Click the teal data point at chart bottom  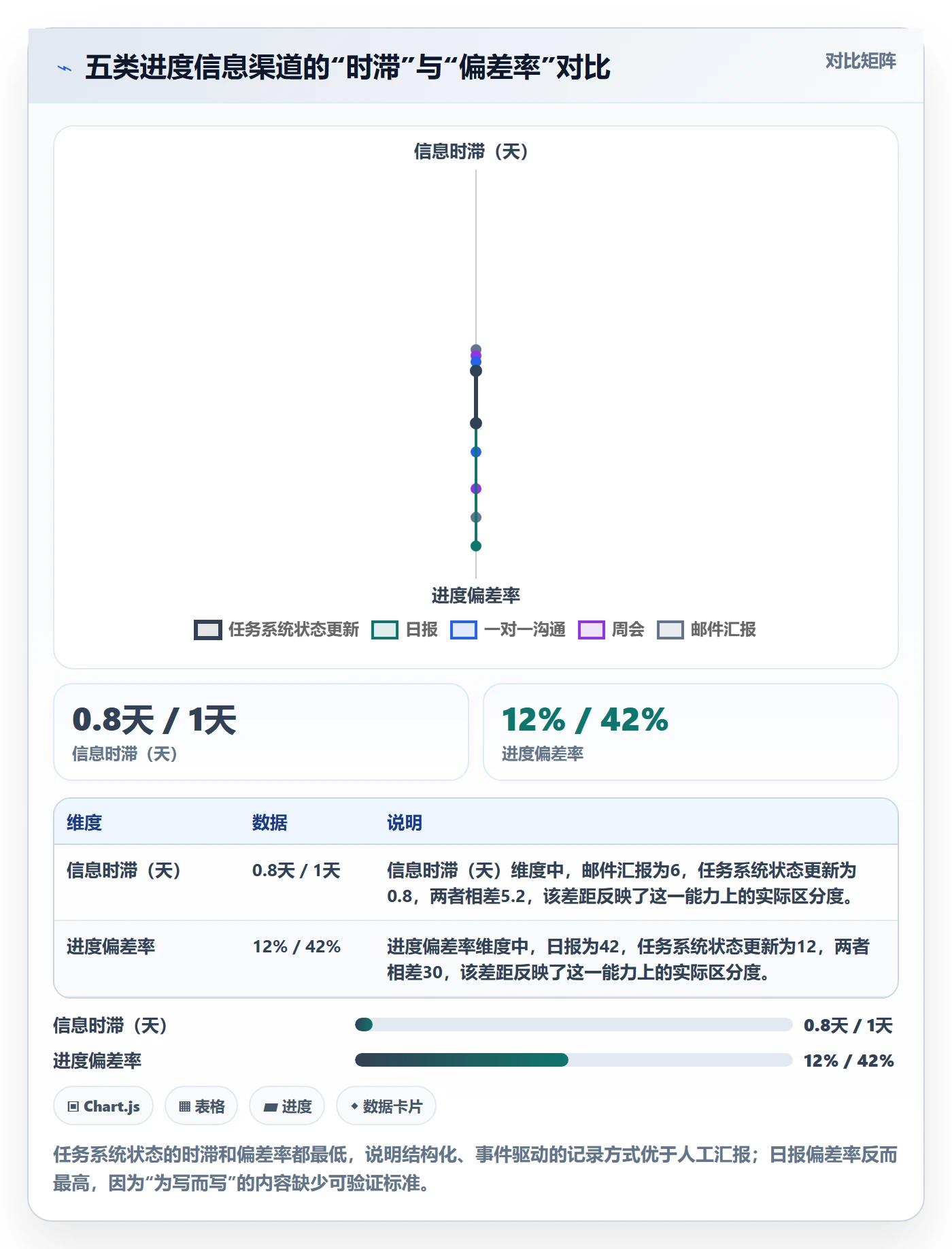(476, 546)
